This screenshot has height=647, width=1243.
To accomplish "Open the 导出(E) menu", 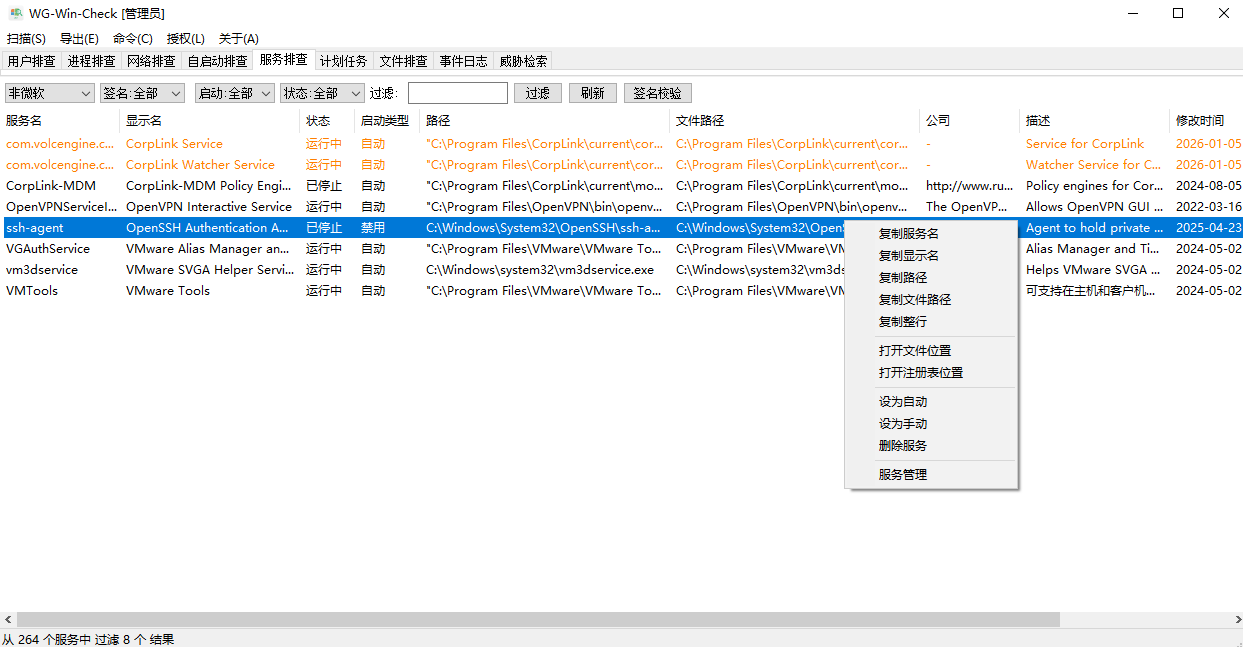I will [79, 39].
